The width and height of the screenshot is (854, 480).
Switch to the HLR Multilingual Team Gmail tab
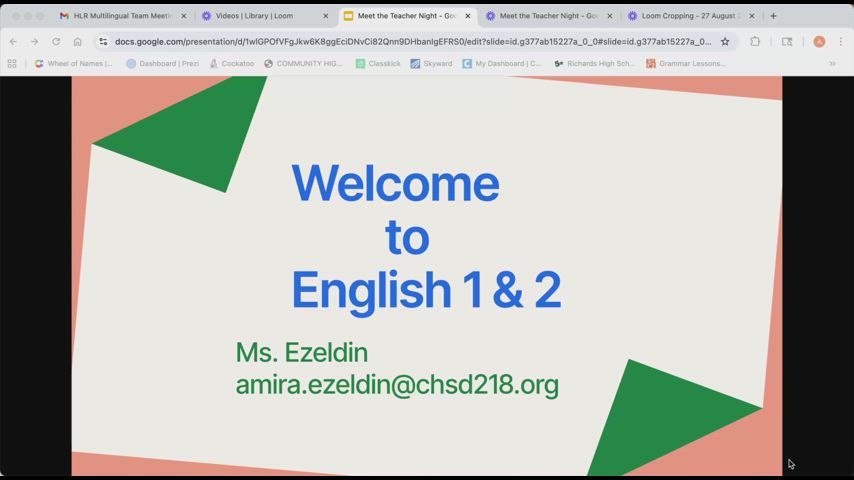click(115, 16)
